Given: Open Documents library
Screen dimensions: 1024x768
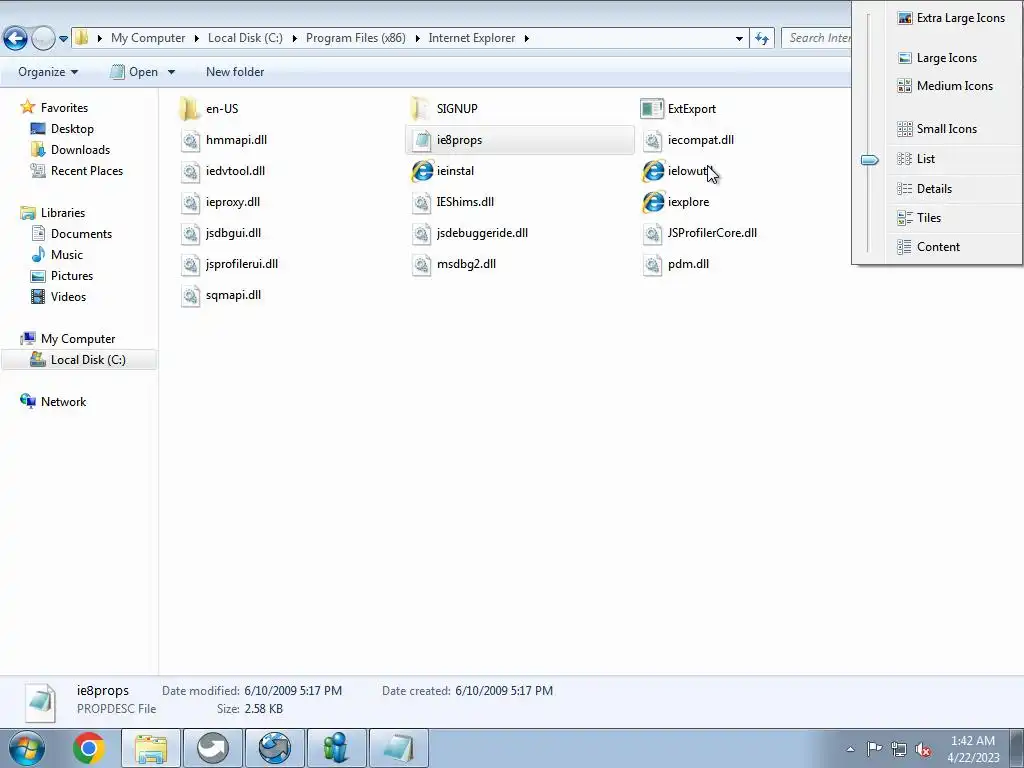Looking at the screenshot, I should coord(81,234).
